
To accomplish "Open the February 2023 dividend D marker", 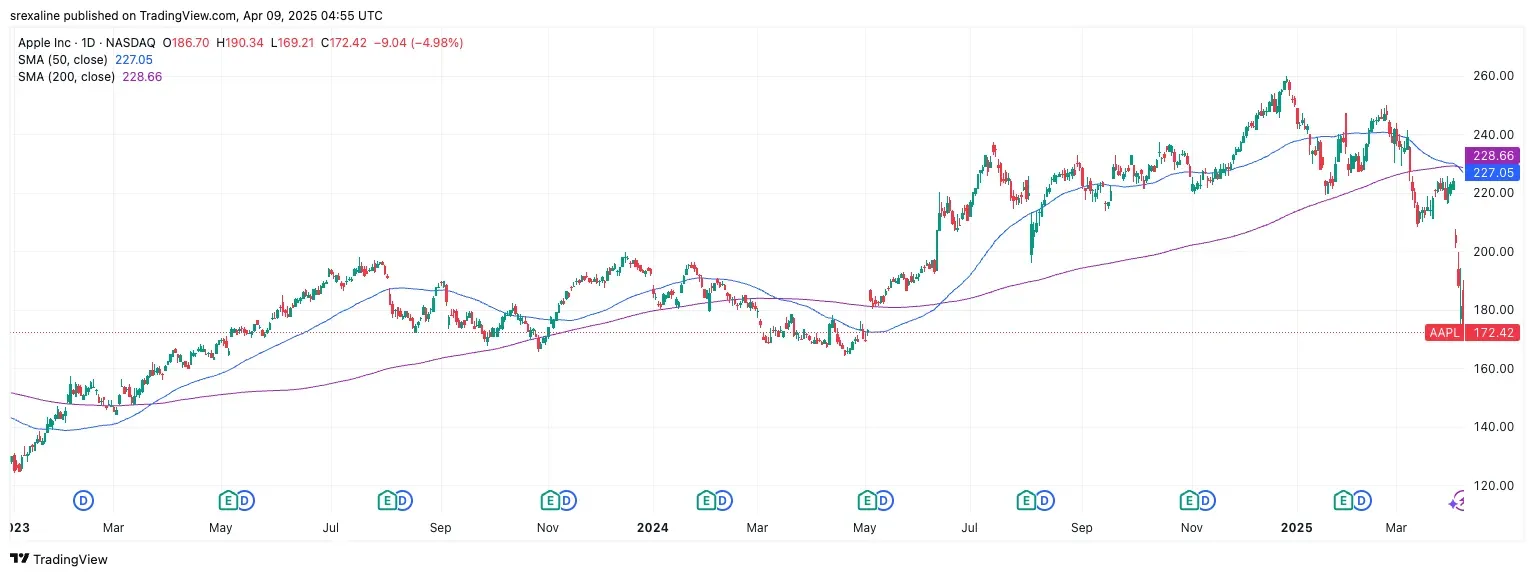I will click(85, 499).
